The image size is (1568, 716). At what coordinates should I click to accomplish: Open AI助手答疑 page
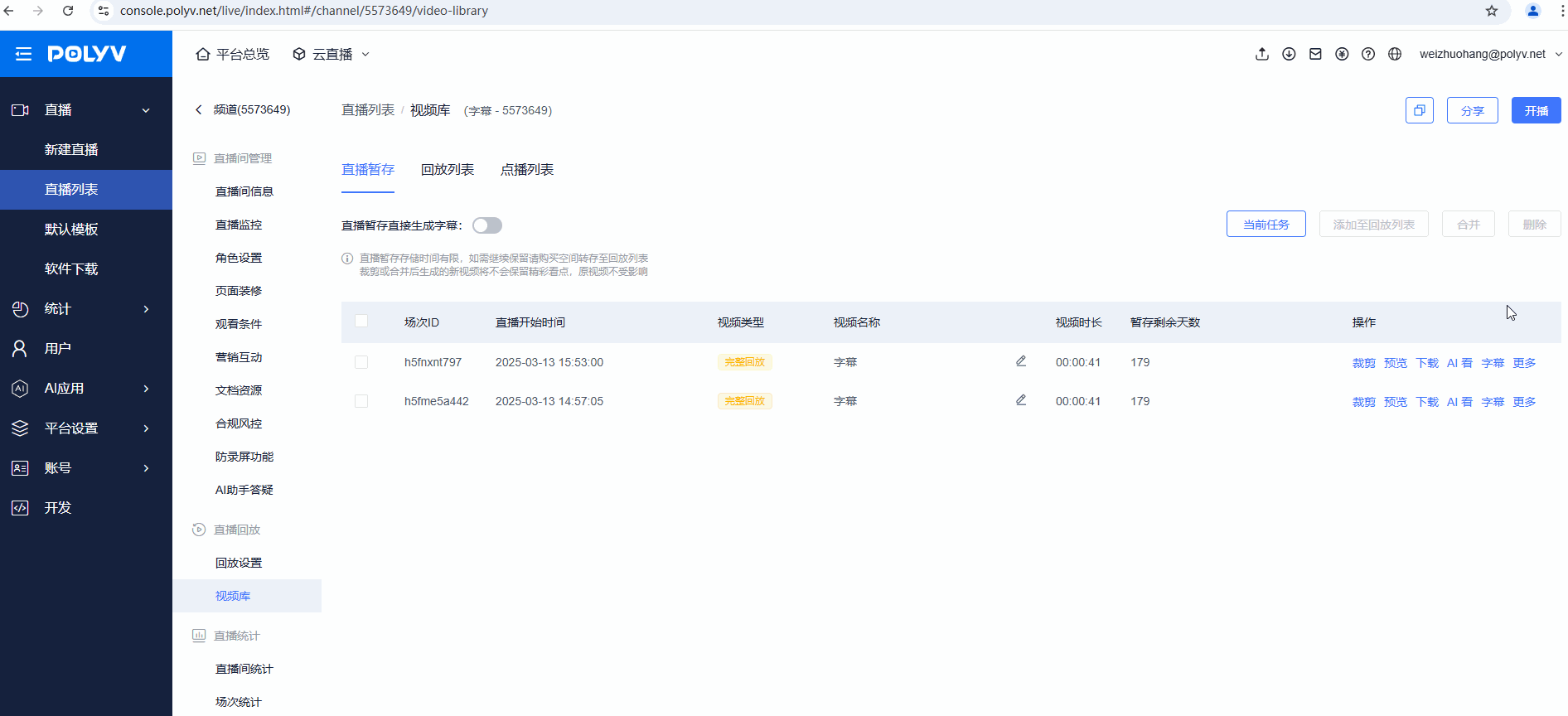[244, 490]
